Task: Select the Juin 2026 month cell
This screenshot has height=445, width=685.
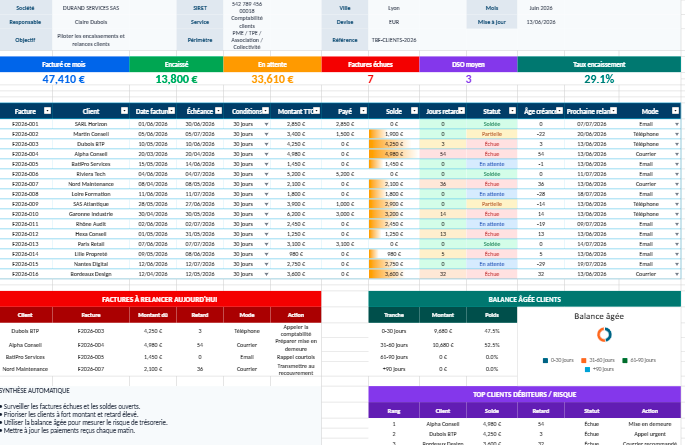Action: 541,8
